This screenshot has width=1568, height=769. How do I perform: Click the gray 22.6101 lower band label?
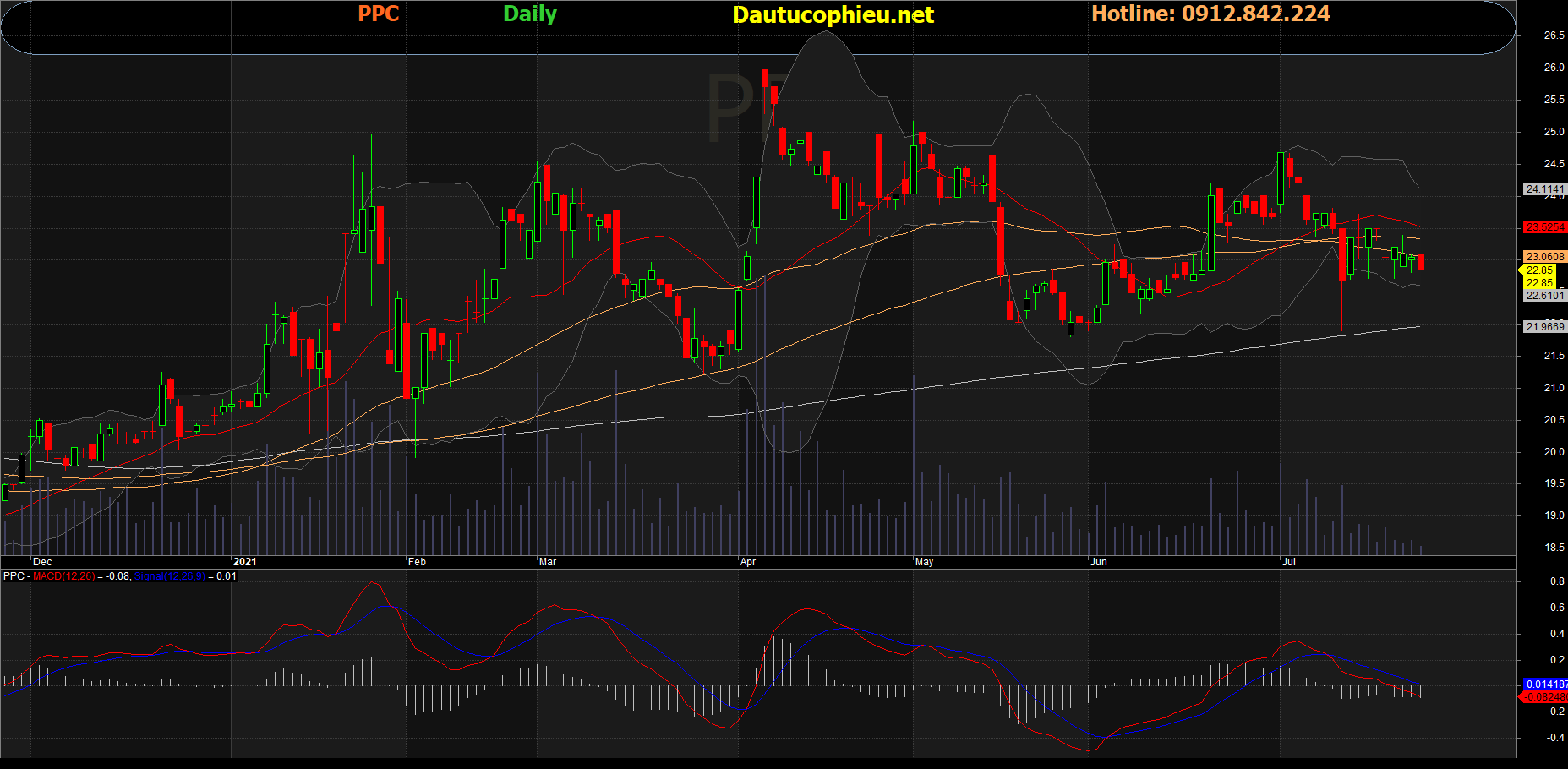[x=1544, y=296]
